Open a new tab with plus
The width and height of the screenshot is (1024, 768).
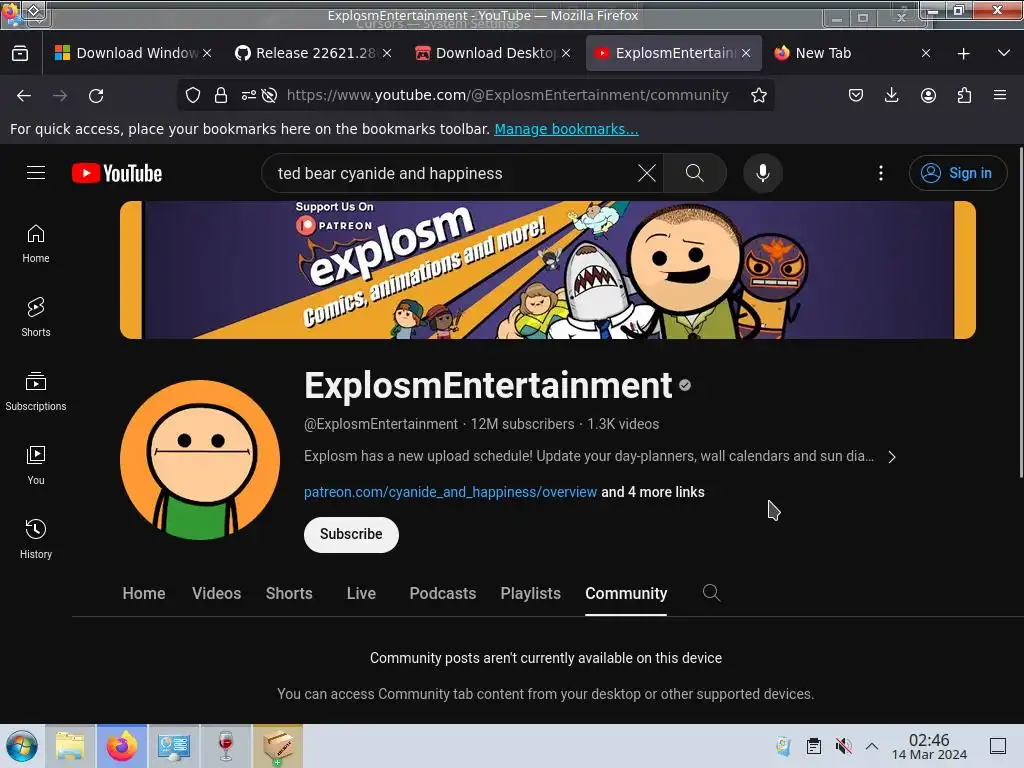pos(963,54)
